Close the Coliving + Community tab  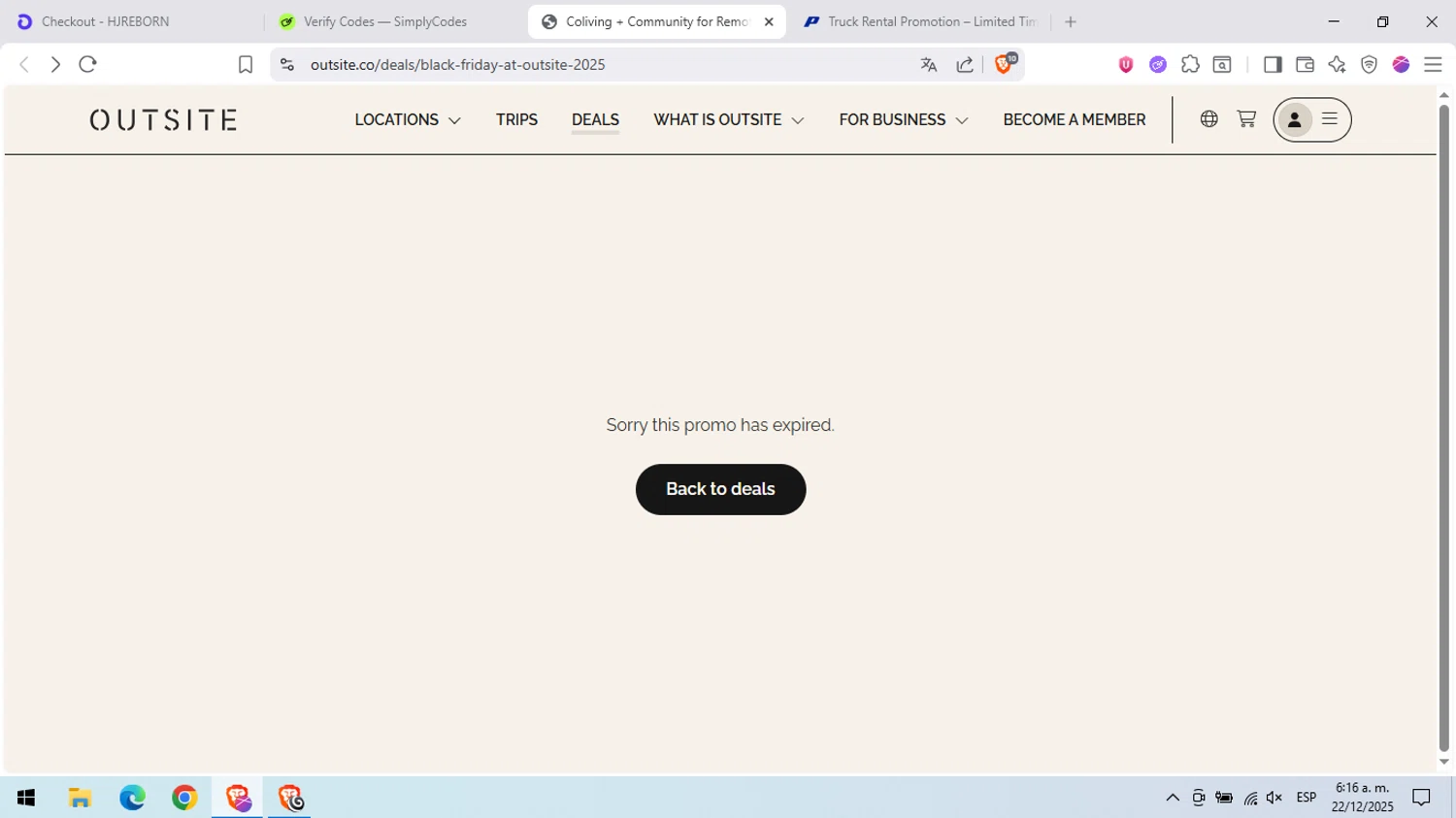coord(769,21)
